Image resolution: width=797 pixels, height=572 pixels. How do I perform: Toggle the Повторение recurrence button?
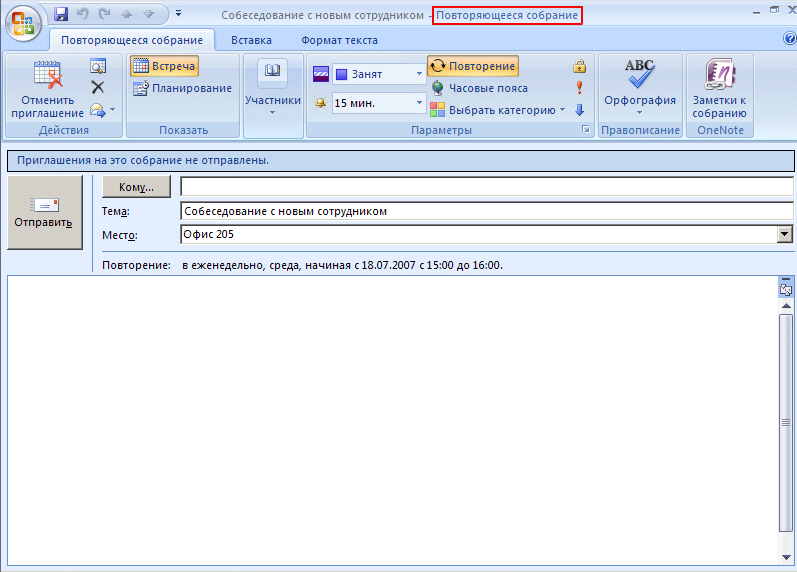473,66
